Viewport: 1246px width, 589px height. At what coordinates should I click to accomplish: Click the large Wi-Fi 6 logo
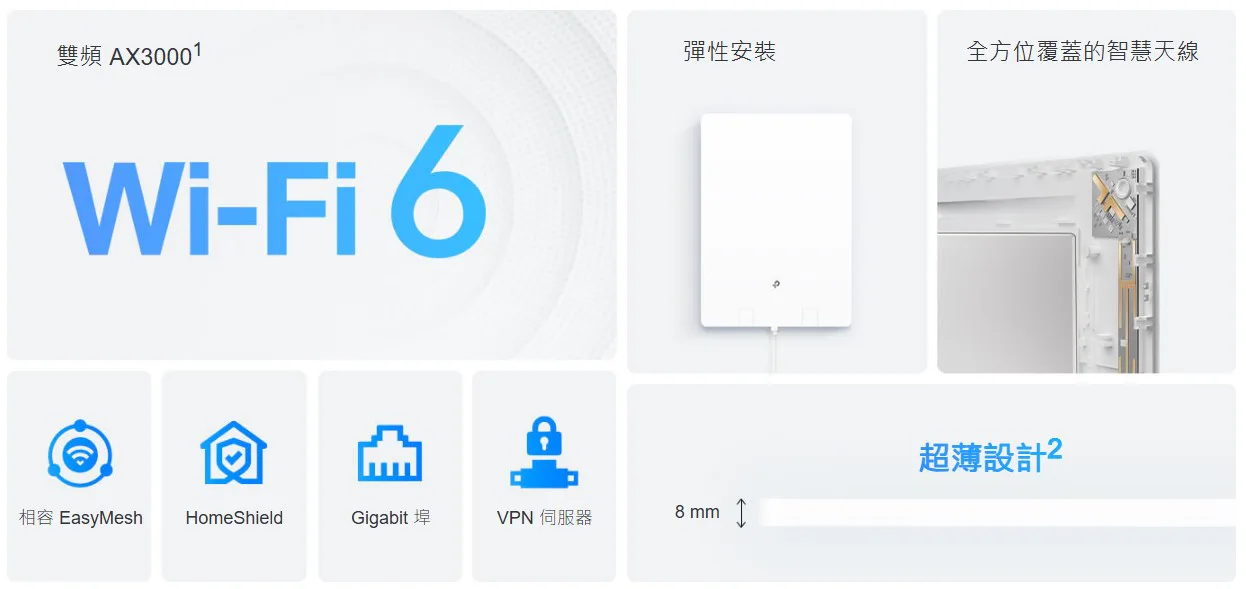tap(275, 193)
